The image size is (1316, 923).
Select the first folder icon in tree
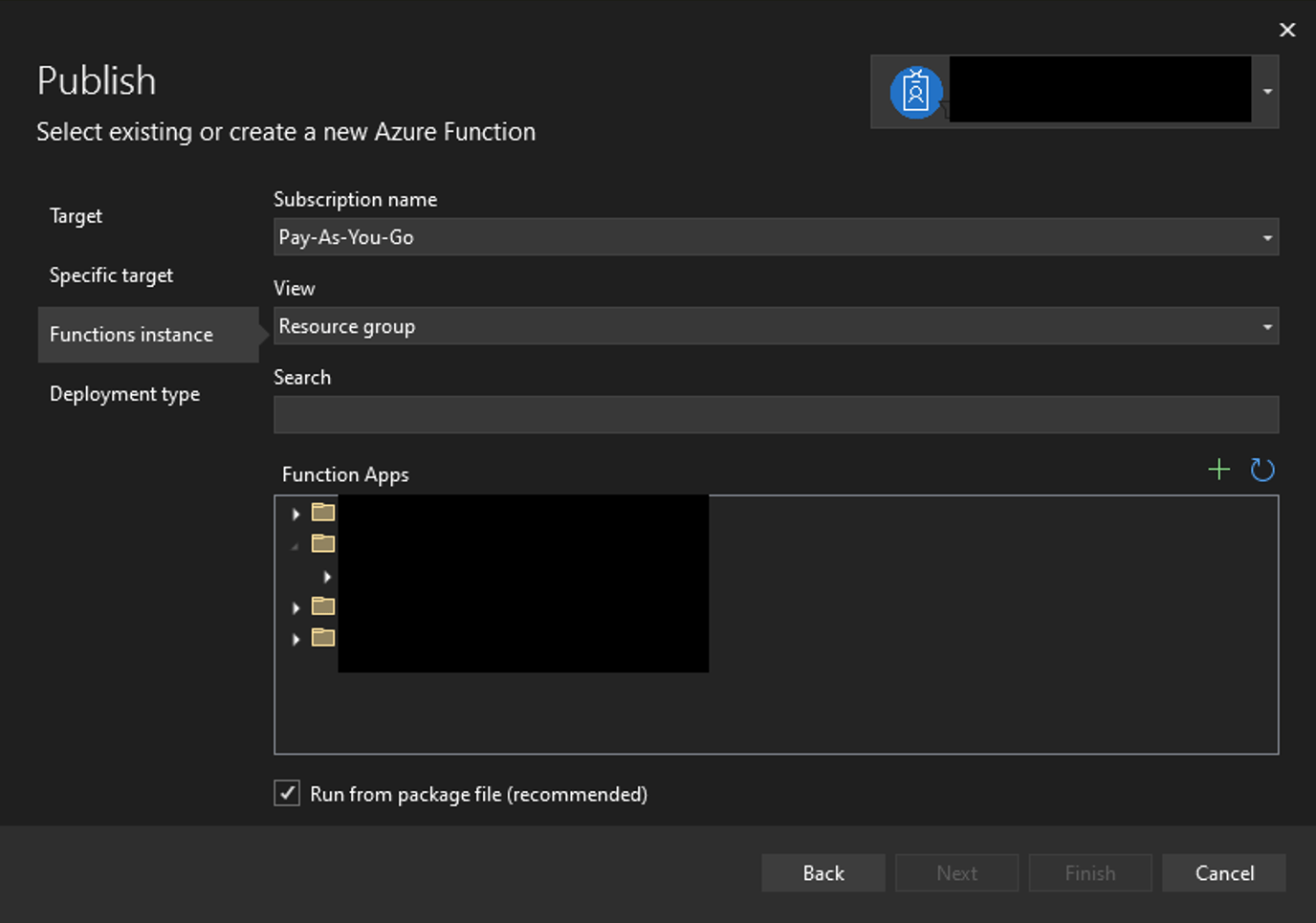coord(323,512)
